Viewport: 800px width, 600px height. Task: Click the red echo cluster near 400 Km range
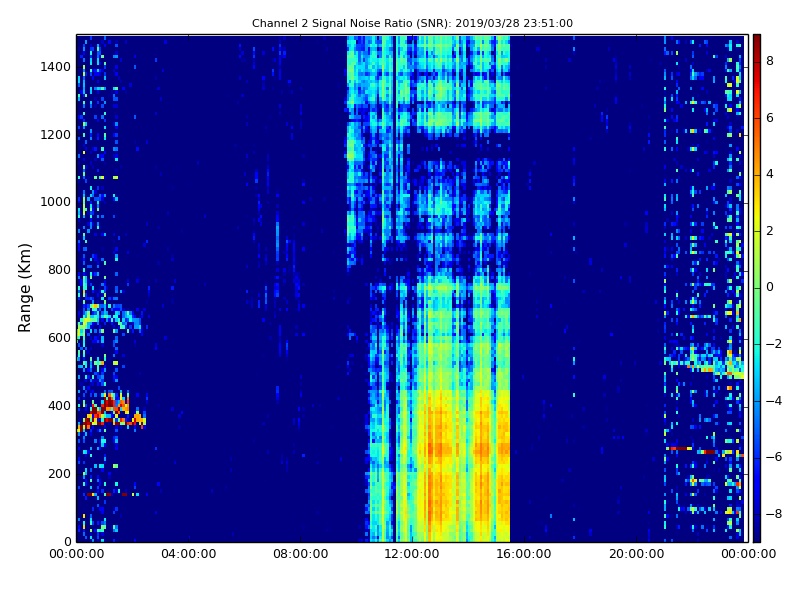pyautogui.click(x=111, y=412)
